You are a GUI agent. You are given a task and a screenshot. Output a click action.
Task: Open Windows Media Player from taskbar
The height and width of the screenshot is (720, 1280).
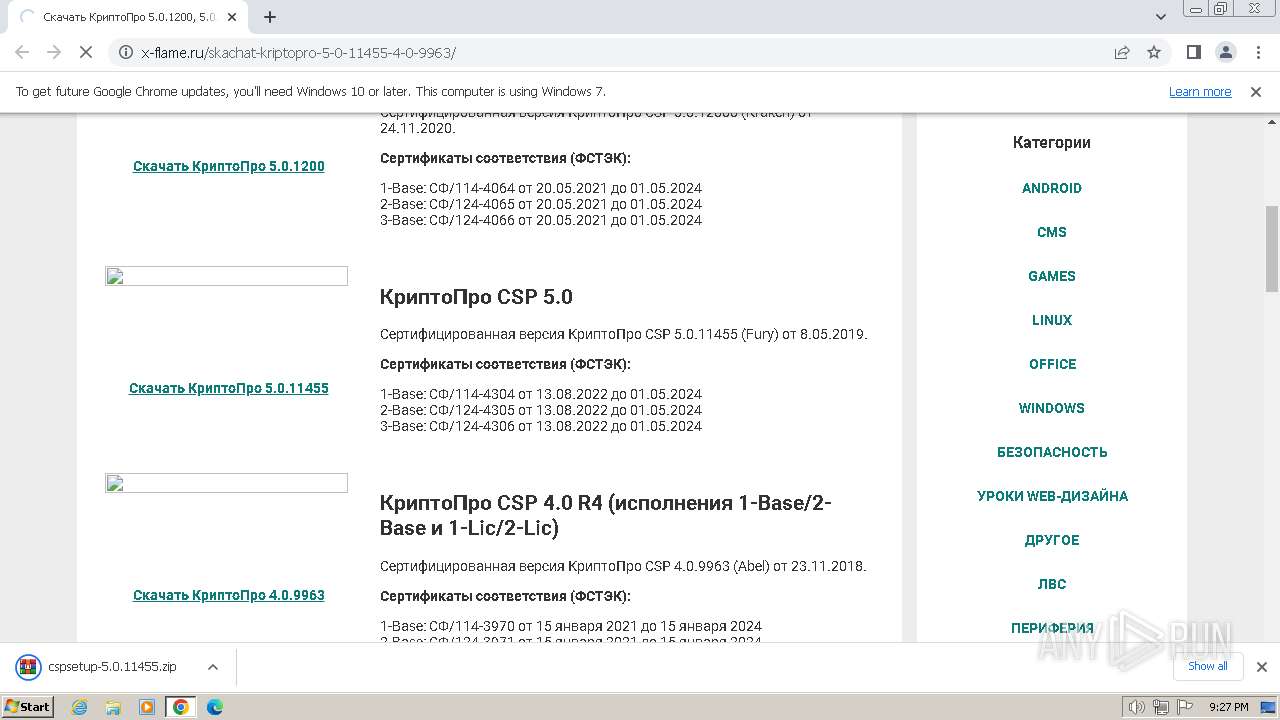click(147, 707)
